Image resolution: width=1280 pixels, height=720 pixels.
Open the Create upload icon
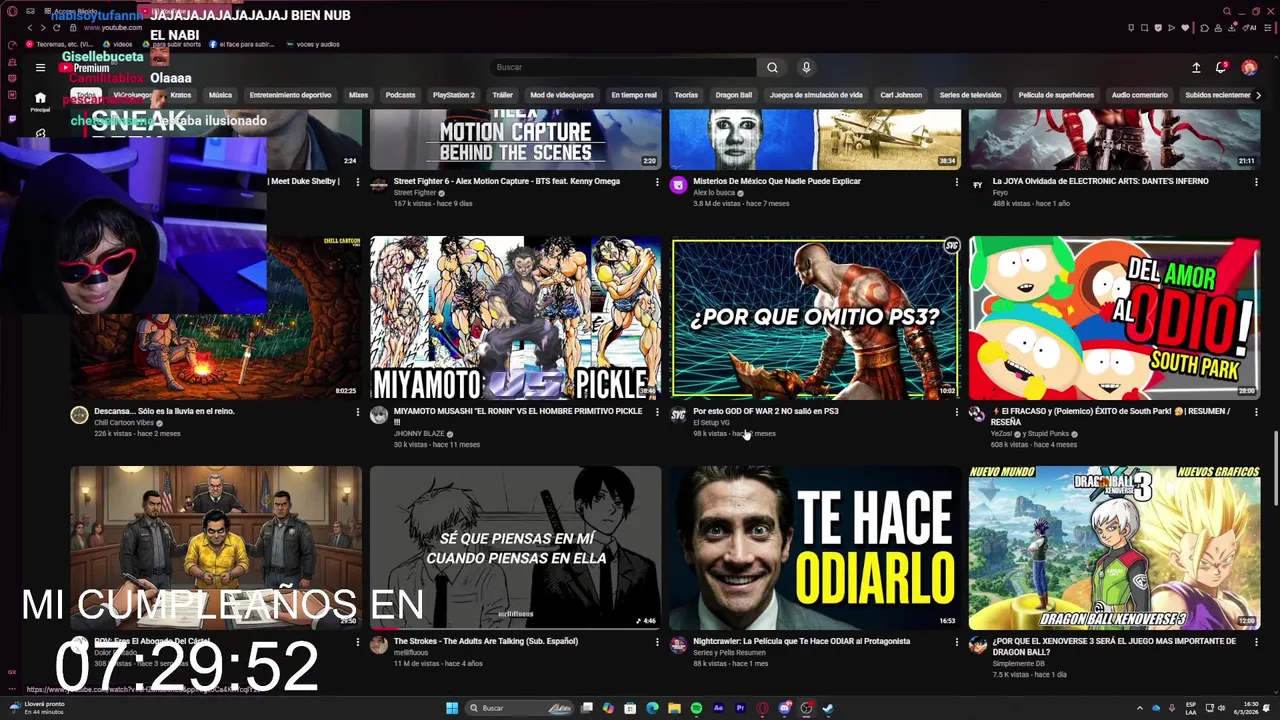1196,67
